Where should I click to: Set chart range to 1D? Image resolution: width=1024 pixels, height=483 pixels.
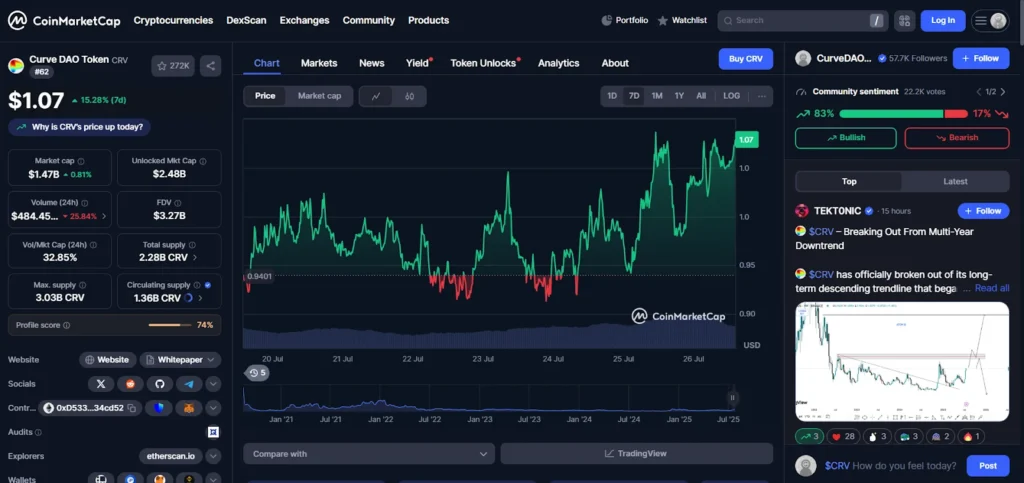point(612,96)
